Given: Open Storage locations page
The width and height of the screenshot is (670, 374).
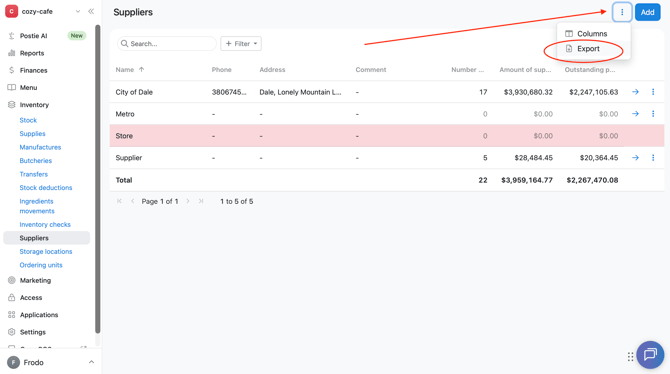Looking at the screenshot, I should (x=46, y=252).
